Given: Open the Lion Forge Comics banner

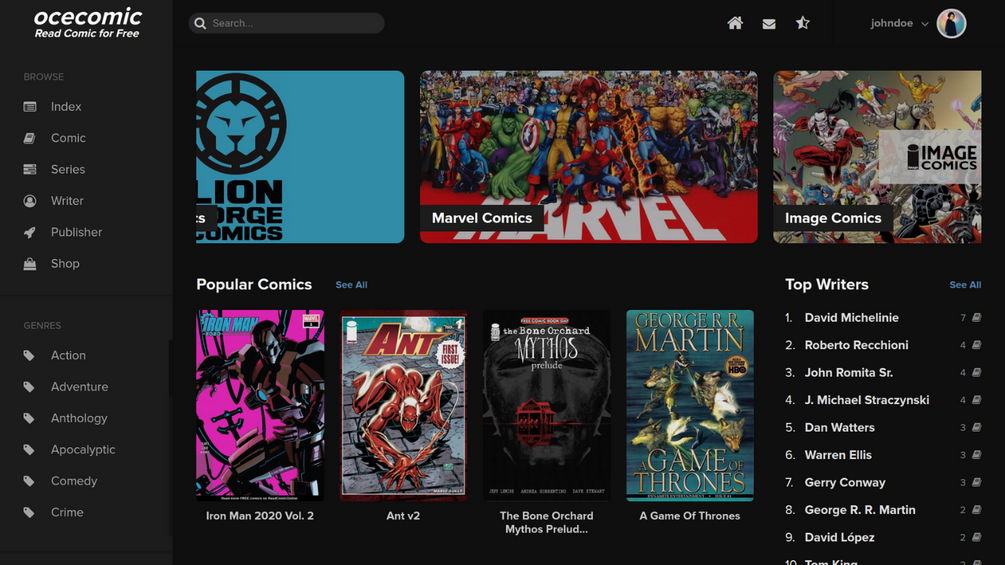Looking at the screenshot, I should [x=300, y=156].
